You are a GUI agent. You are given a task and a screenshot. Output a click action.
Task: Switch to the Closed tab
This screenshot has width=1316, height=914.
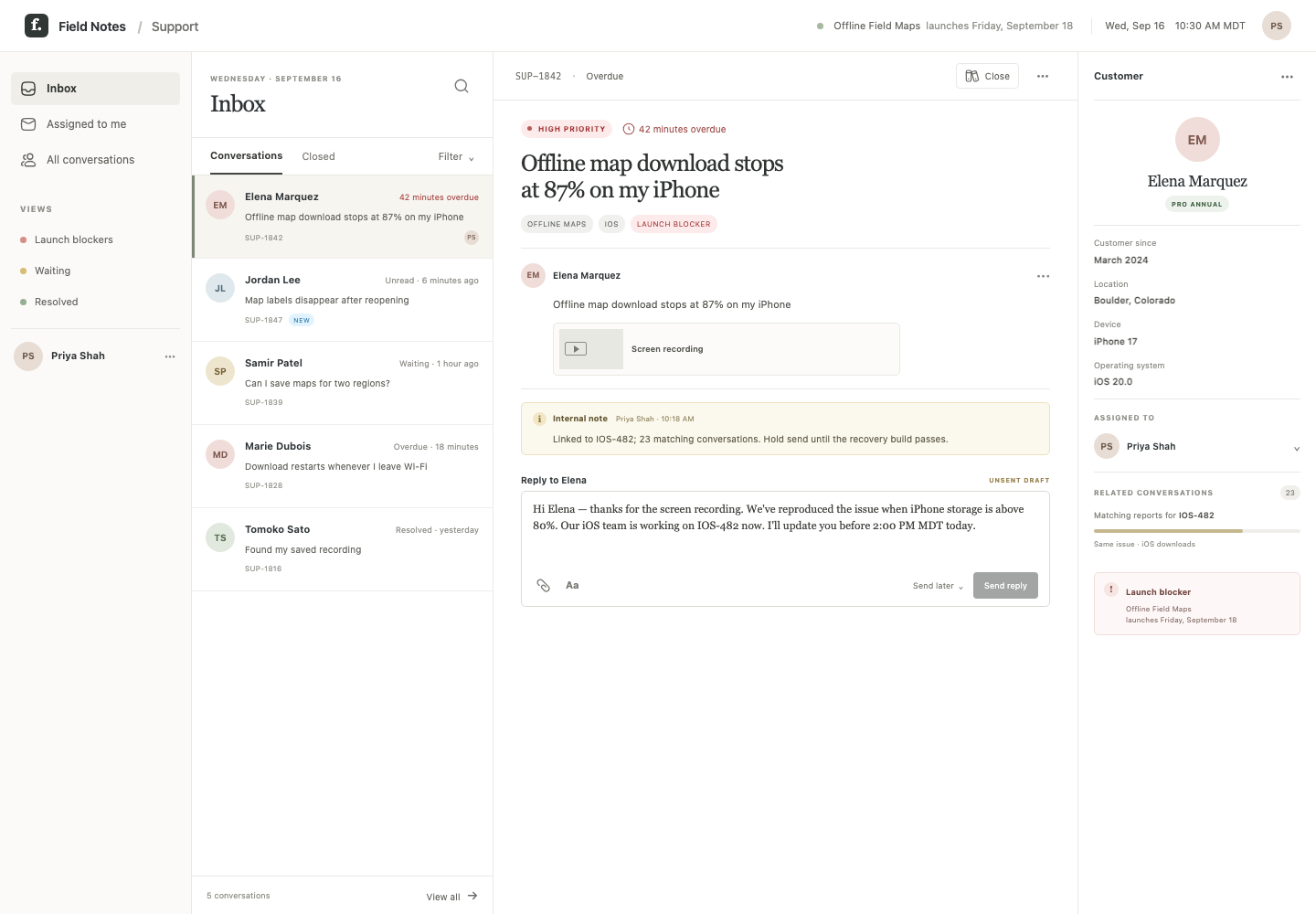point(318,157)
